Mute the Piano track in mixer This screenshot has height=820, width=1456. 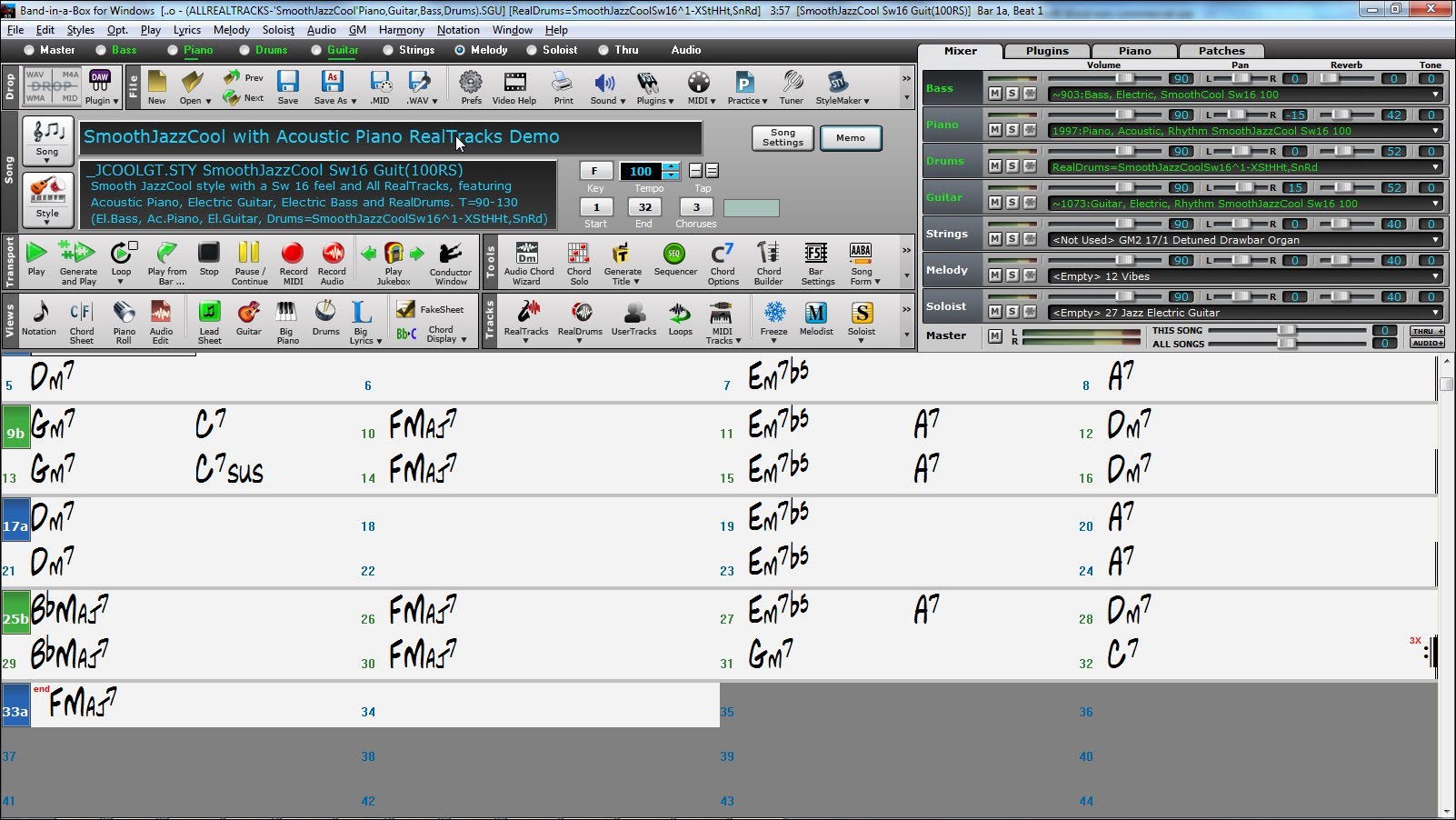coord(995,130)
